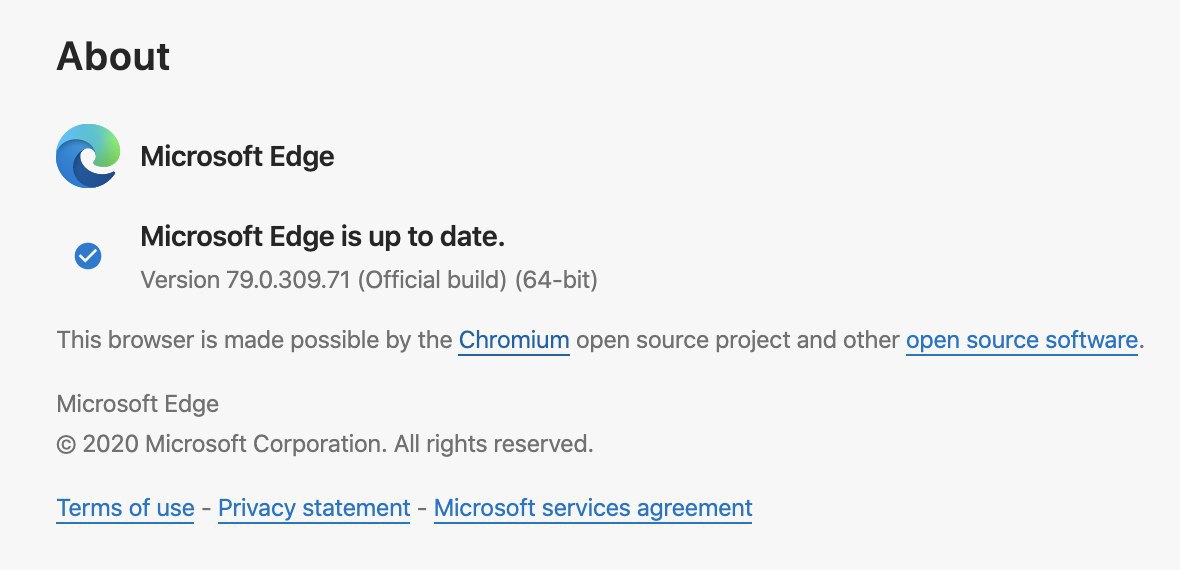Open the open source software link
Screen dimensions: 1180x570
[1021, 340]
